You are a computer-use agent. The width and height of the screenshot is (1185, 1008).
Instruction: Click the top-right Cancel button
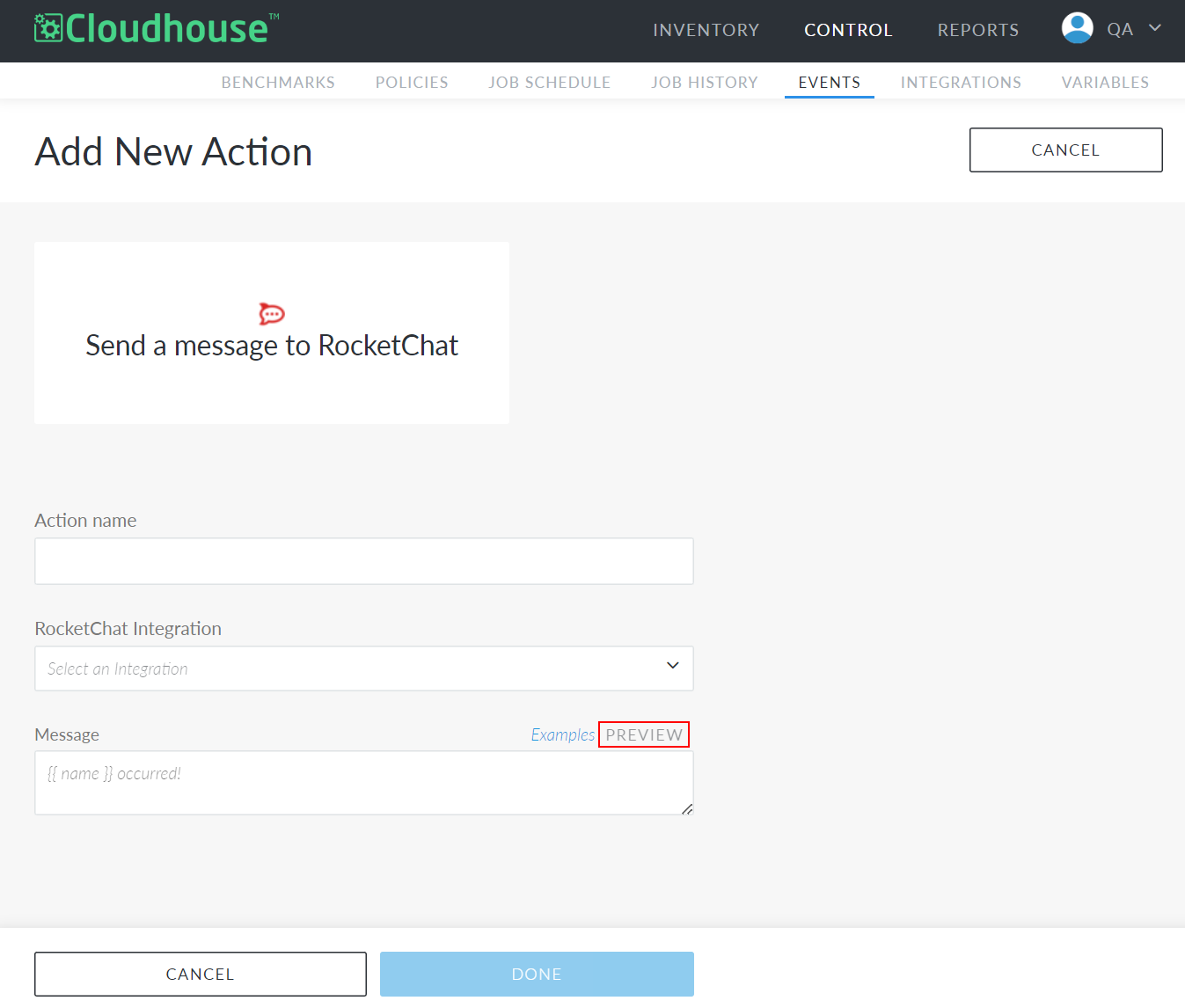[x=1065, y=150]
